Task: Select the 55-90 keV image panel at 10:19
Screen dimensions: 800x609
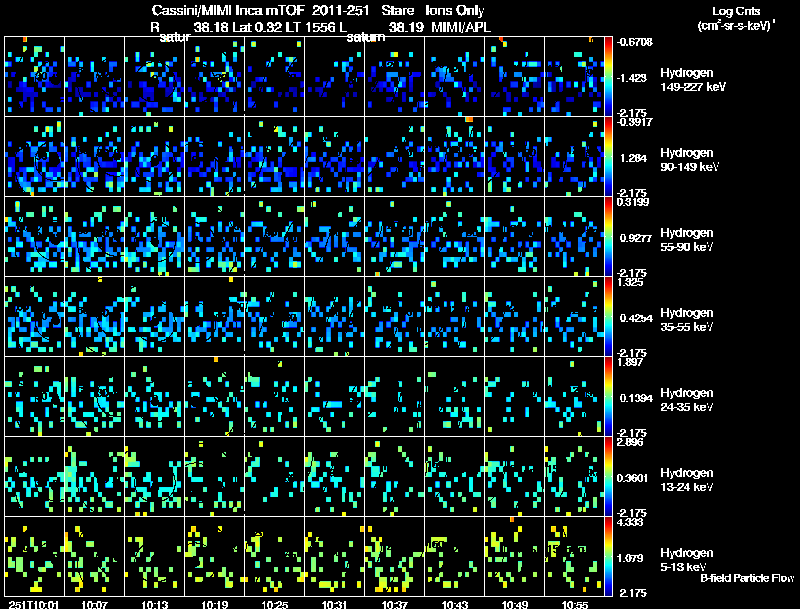Action: tap(215, 236)
